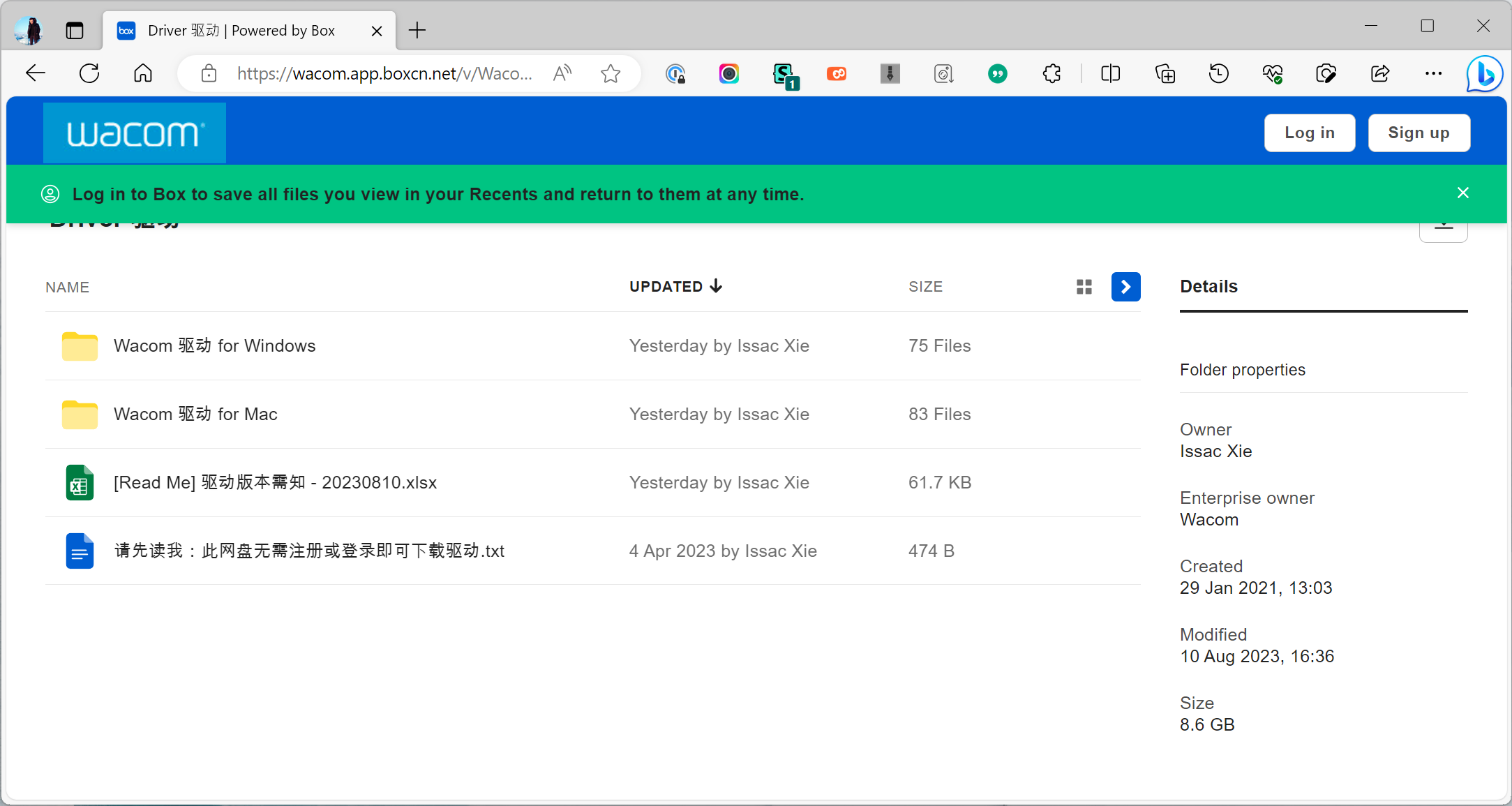The height and width of the screenshot is (806, 1512).
Task: Click Folder properties heading
Action: tap(1242, 370)
